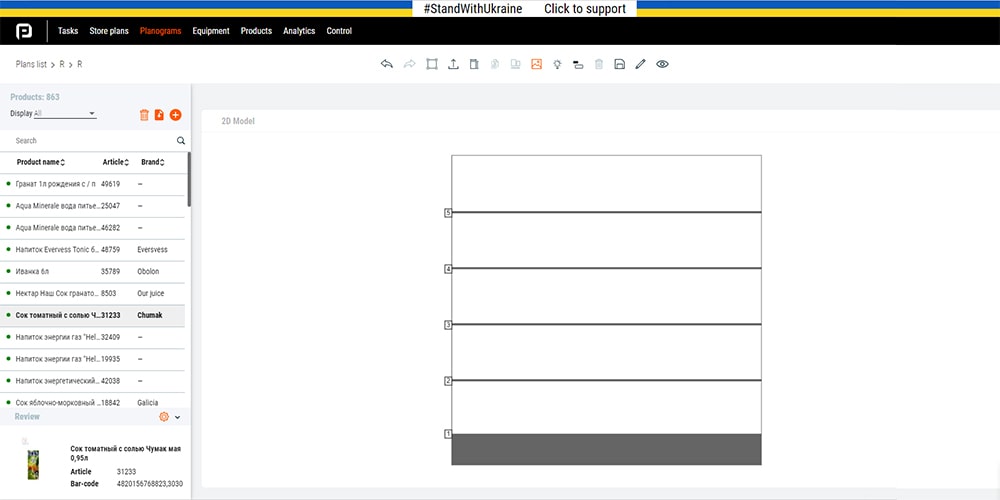Click the orange trash icon in products panel
This screenshot has height=500, width=1000.
144,115
